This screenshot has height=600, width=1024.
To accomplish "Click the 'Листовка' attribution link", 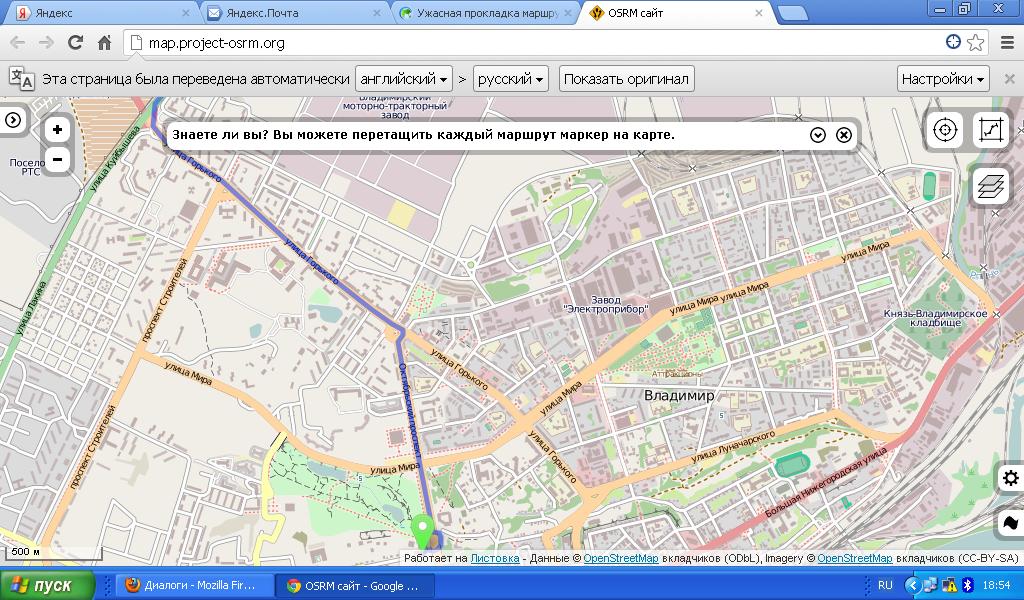I will pos(495,559).
